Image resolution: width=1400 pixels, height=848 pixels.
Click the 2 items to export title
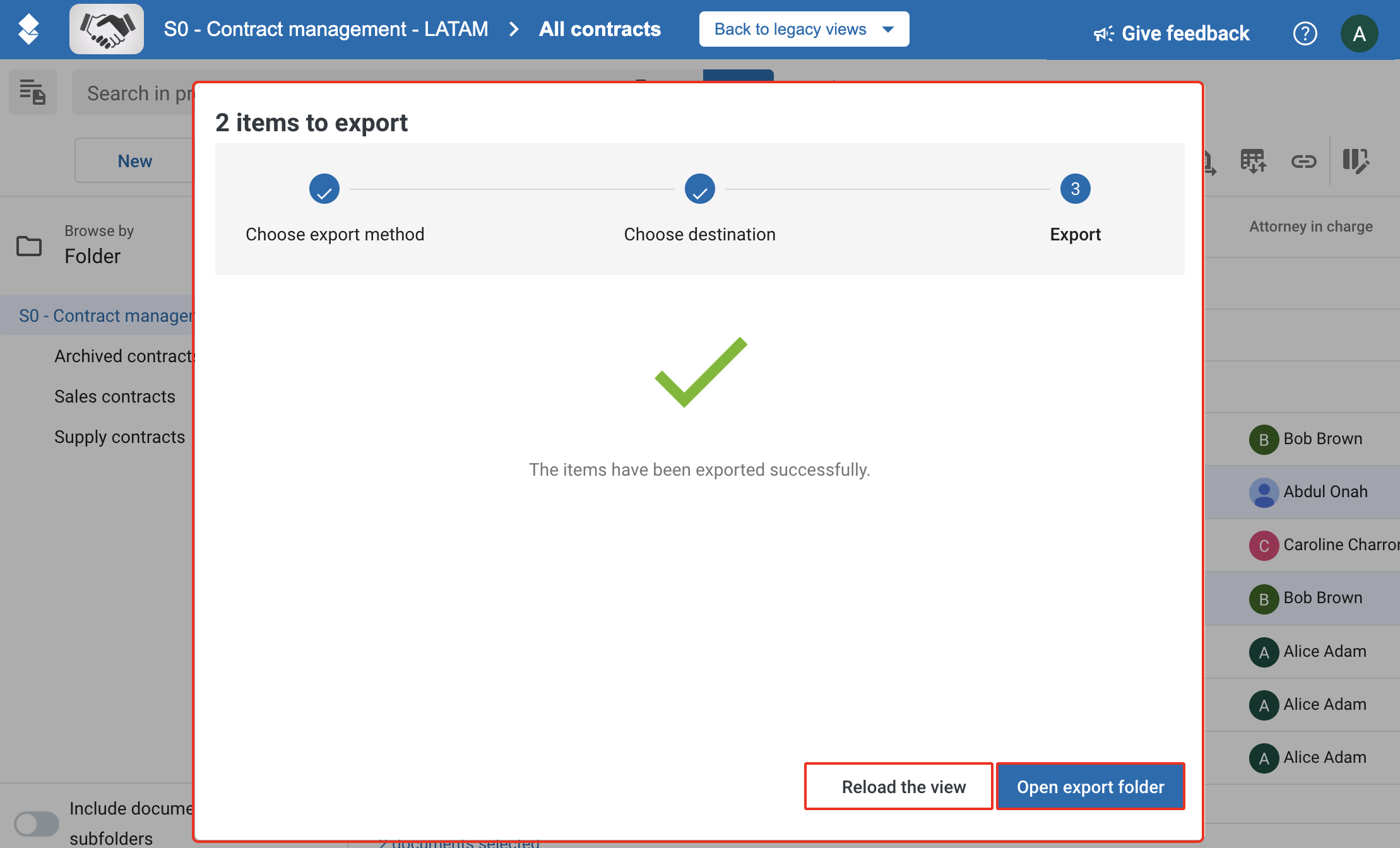pos(311,122)
